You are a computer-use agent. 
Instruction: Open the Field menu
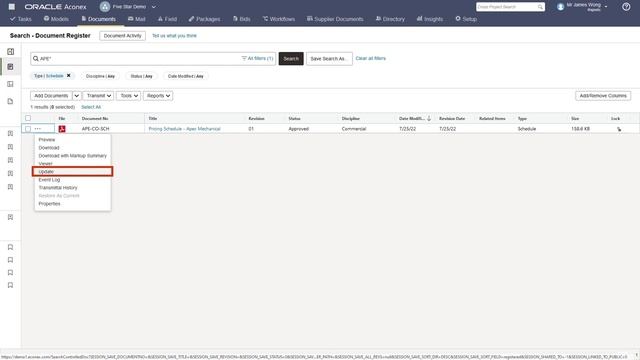tap(167, 19)
